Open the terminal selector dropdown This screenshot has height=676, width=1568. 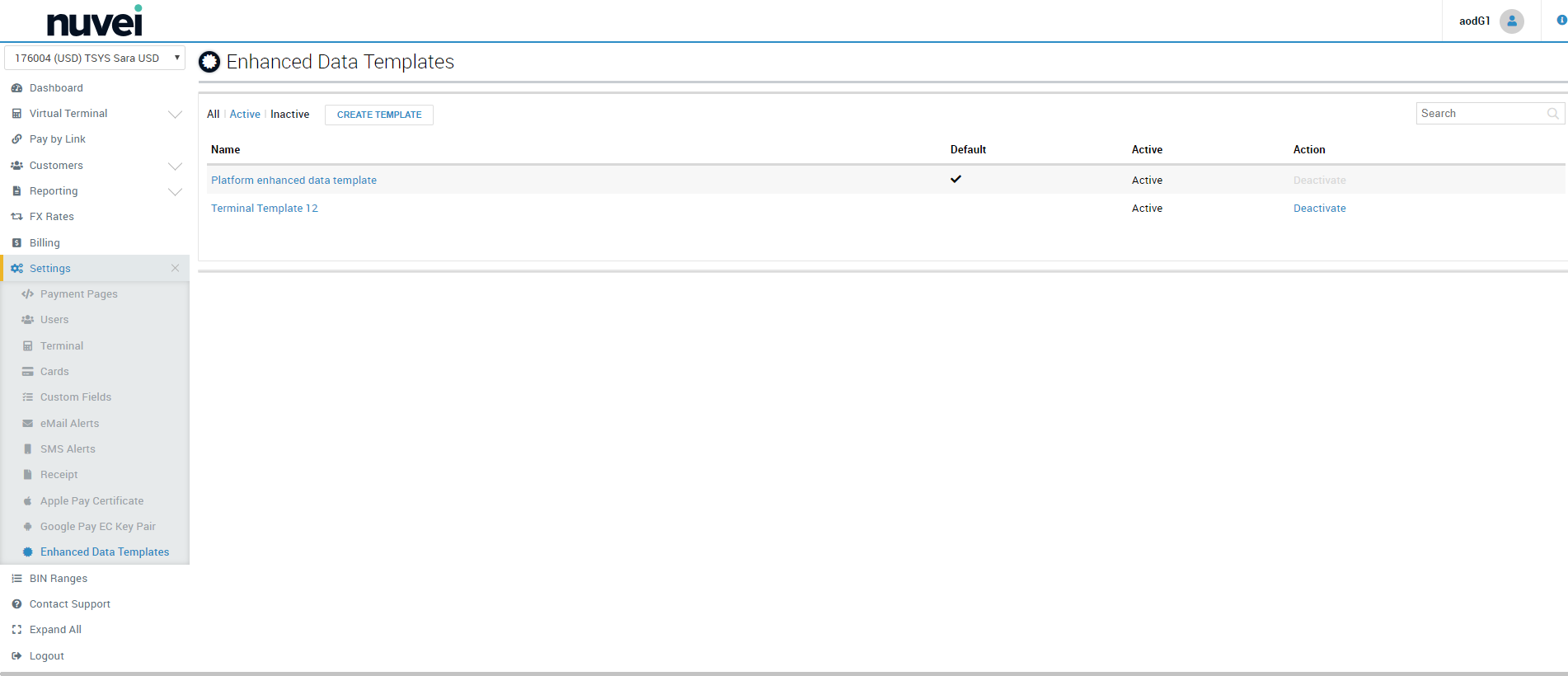(95, 59)
